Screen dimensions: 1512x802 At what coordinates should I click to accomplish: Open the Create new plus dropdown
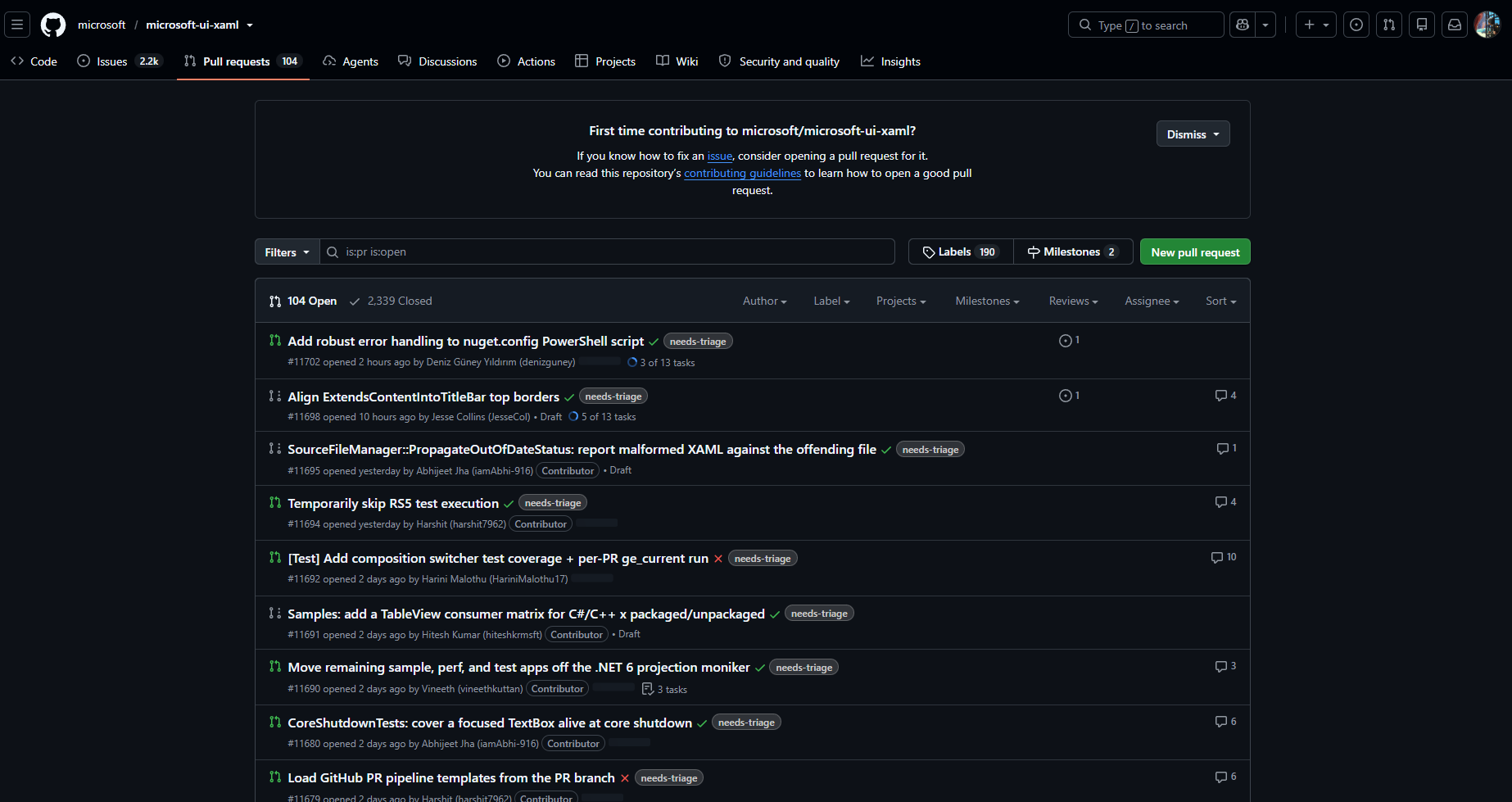click(1316, 25)
